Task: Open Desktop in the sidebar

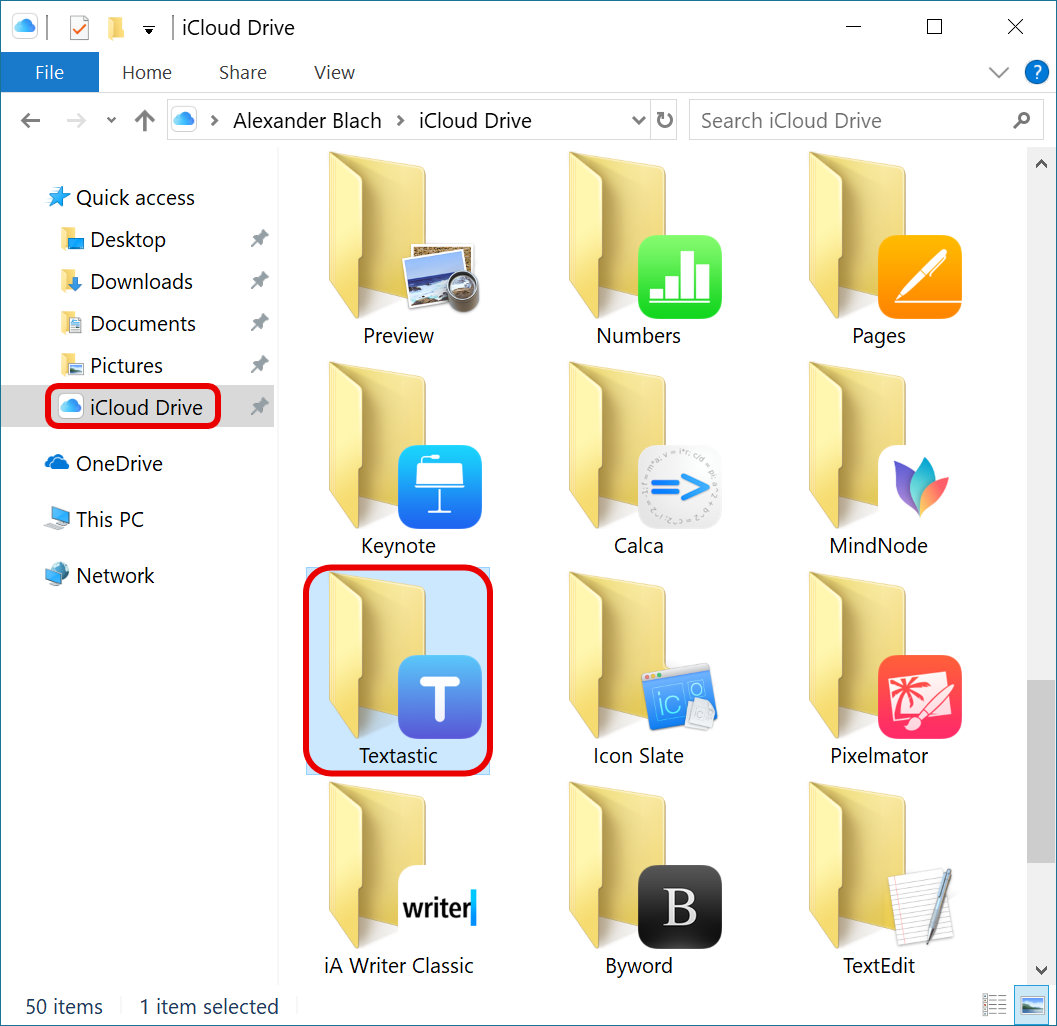Action: pyautogui.click(x=113, y=239)
